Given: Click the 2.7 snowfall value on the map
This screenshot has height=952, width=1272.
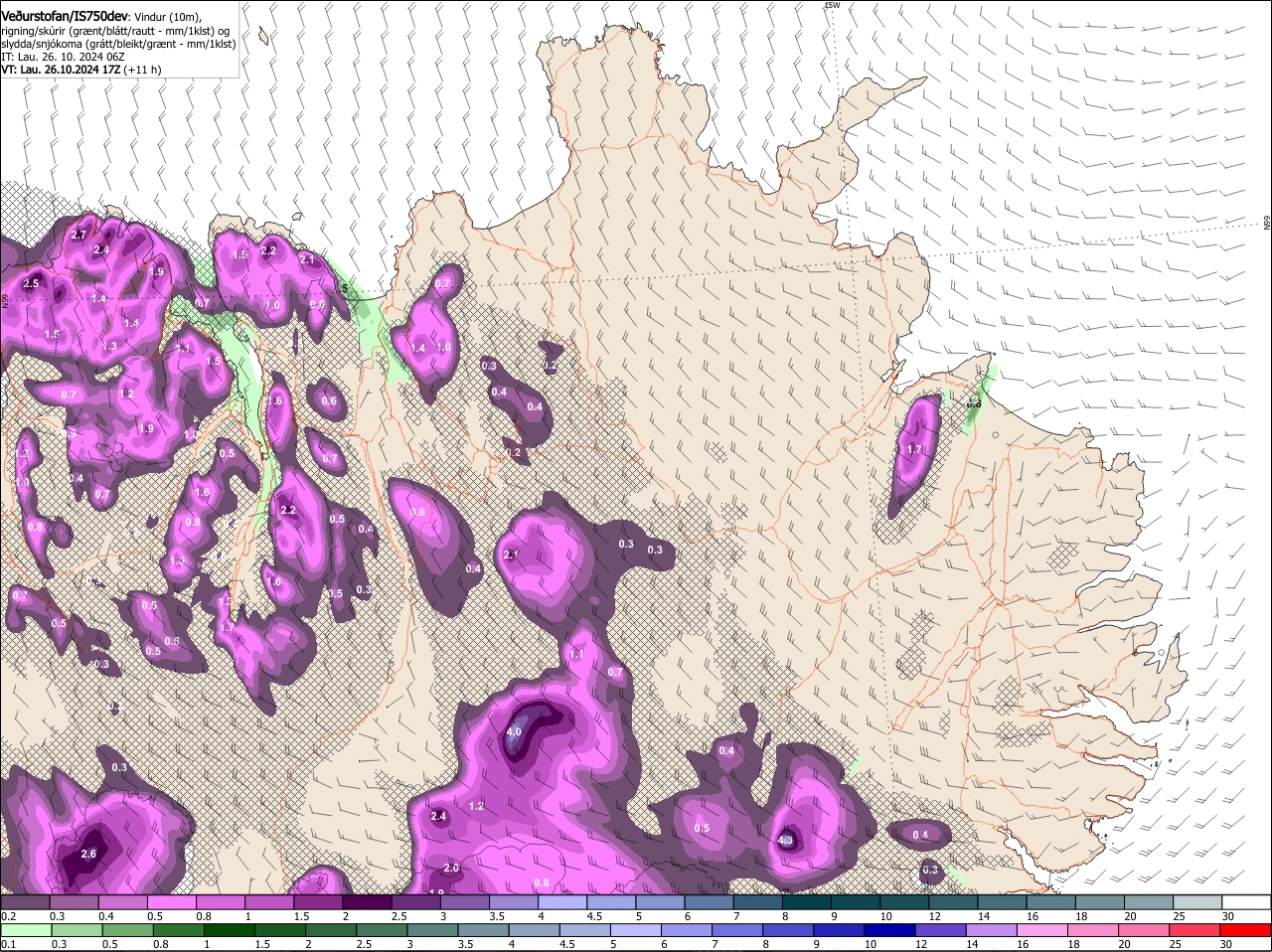Looking at the screenshot, I should pos(79,235).
